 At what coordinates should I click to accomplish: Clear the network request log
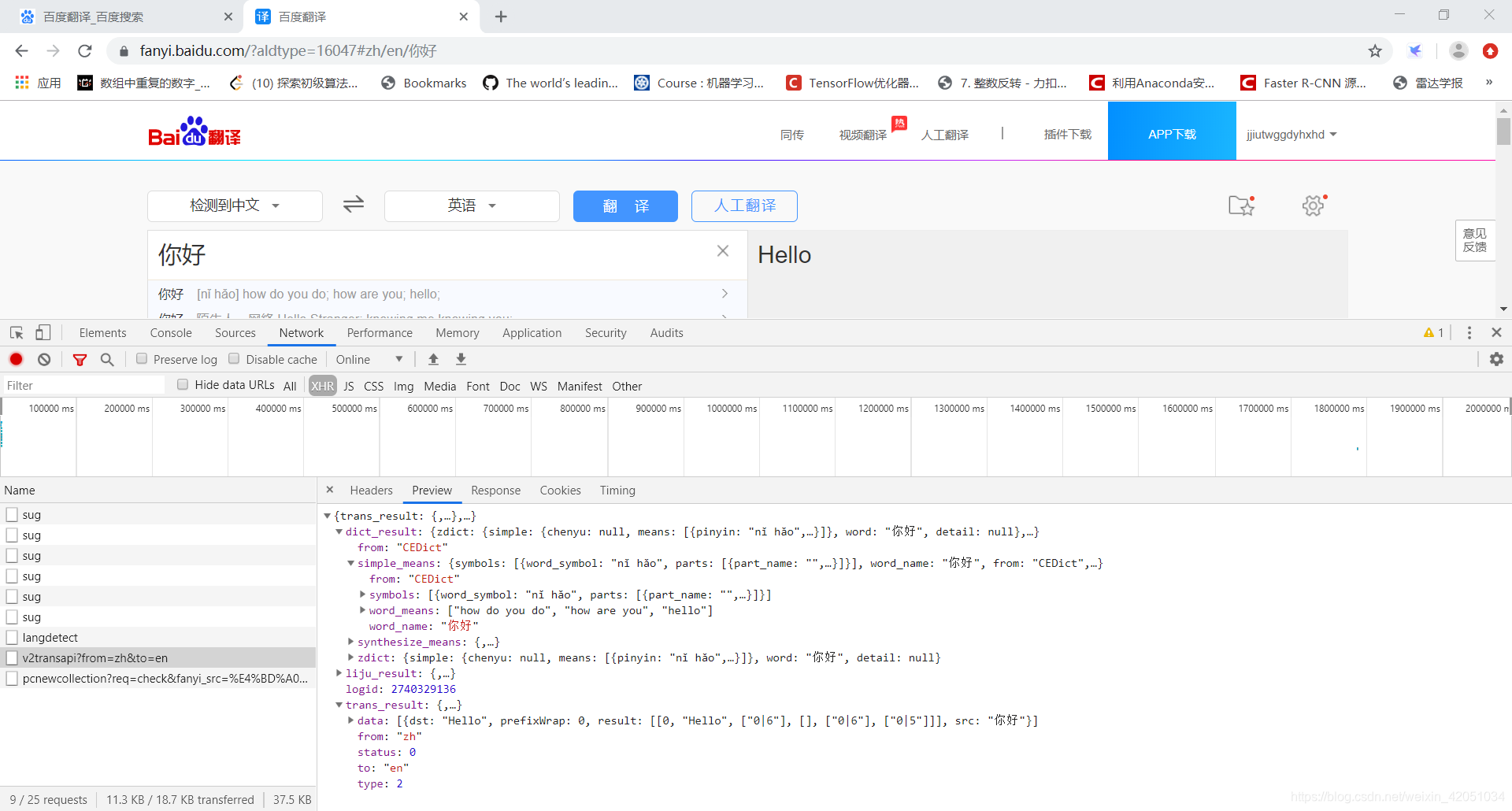point(44,359)
